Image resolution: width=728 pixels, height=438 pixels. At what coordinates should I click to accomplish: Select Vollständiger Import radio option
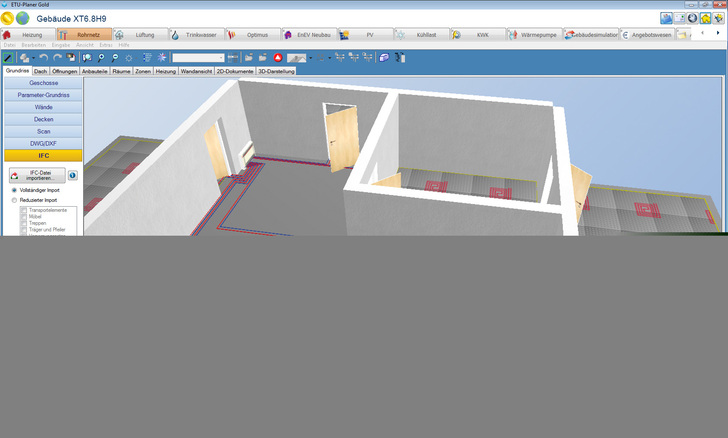coord(14,189)
